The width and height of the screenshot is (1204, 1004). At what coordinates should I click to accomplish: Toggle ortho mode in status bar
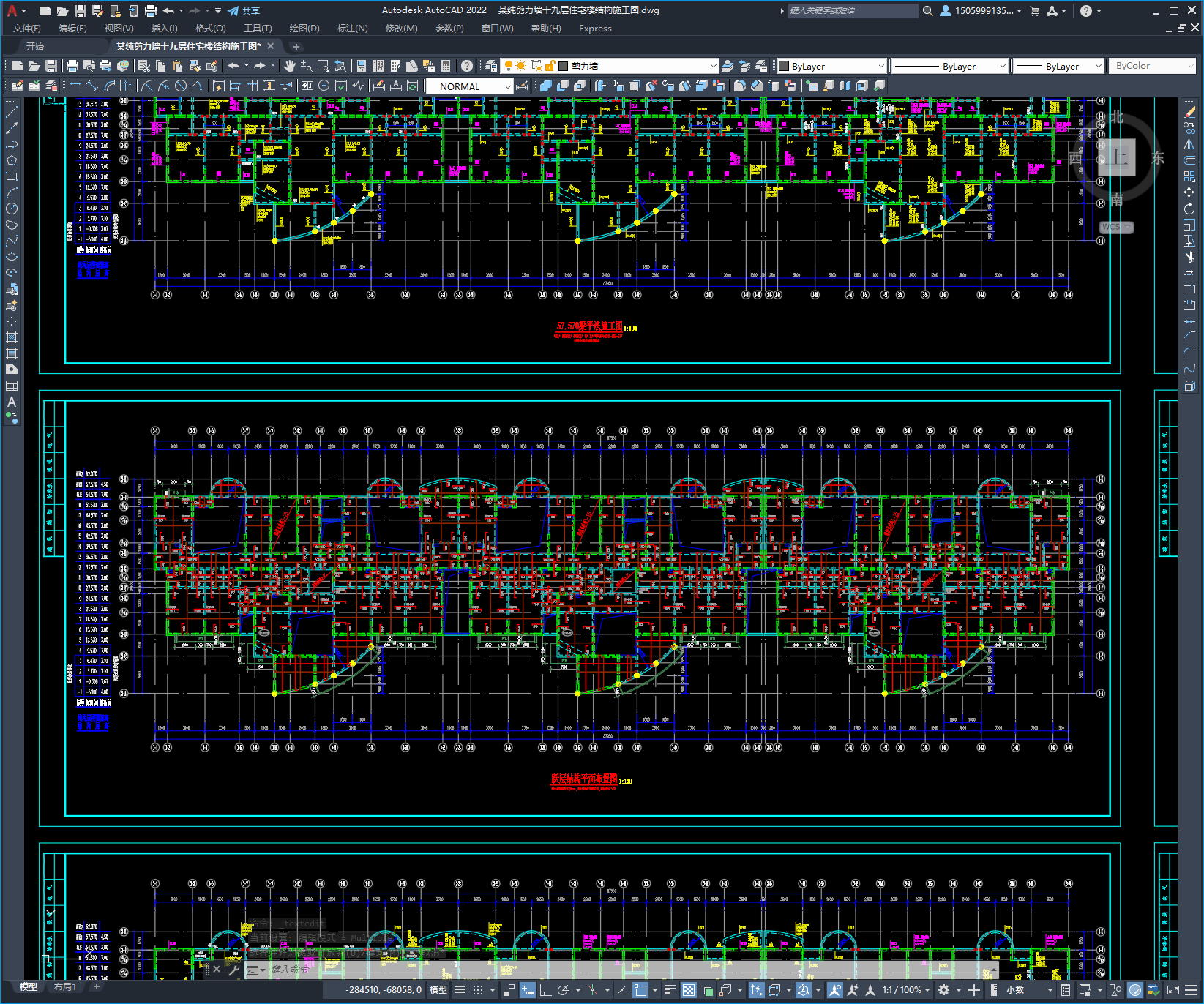click(545, 990)
